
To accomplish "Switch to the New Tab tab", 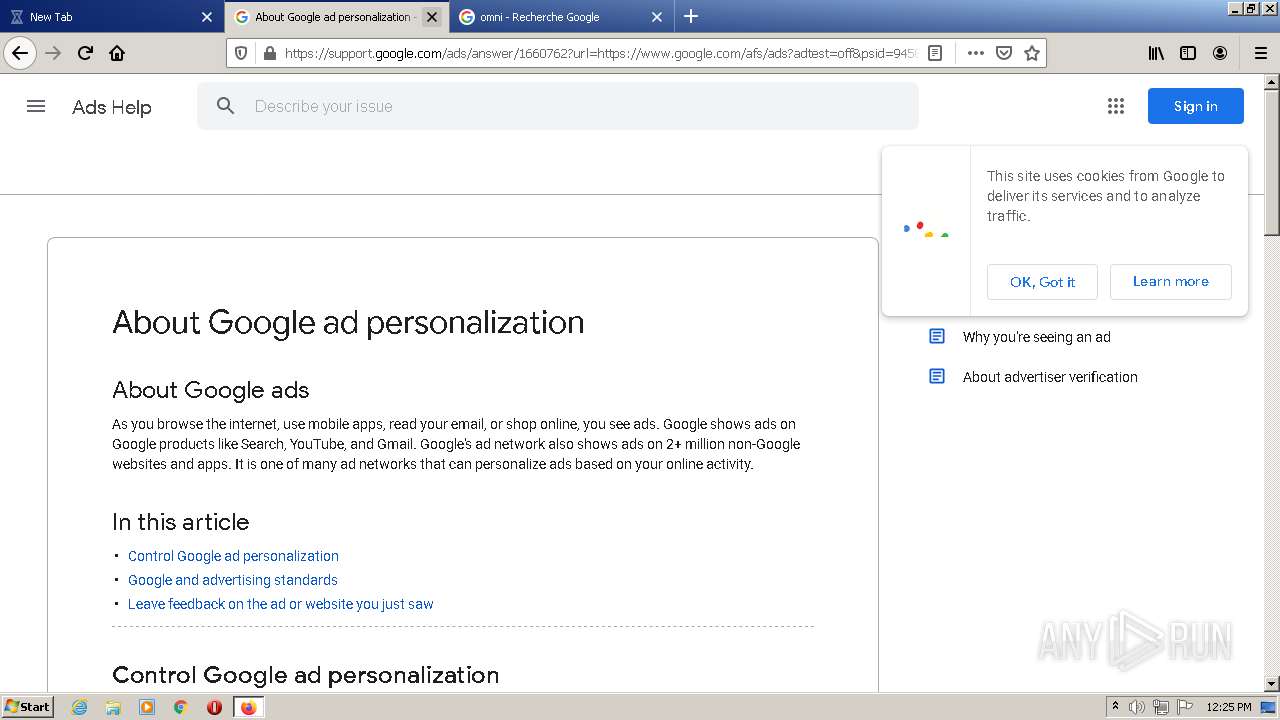I will click(112, 16).
